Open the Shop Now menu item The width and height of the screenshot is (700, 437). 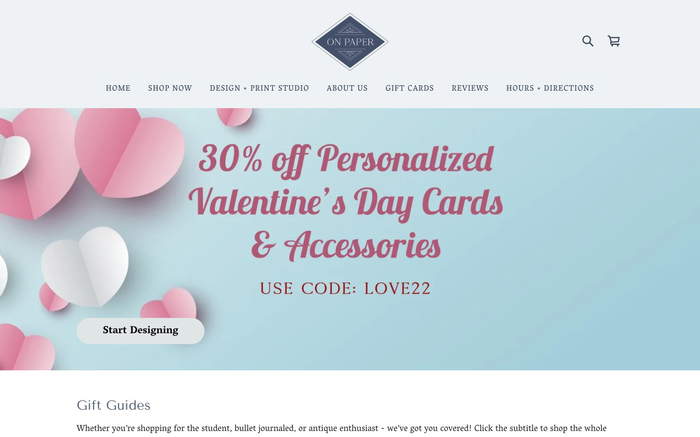170,88
